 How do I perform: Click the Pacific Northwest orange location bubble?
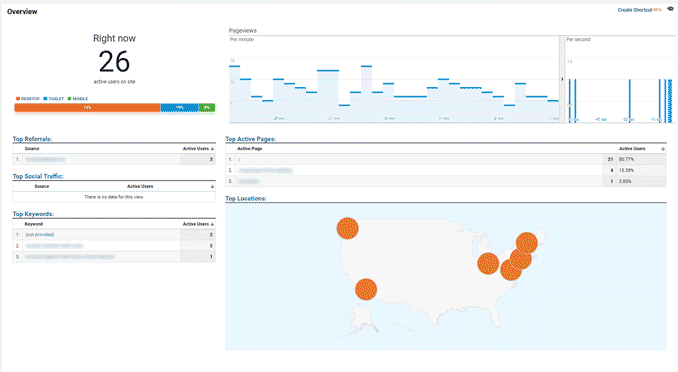click(348, 228)
